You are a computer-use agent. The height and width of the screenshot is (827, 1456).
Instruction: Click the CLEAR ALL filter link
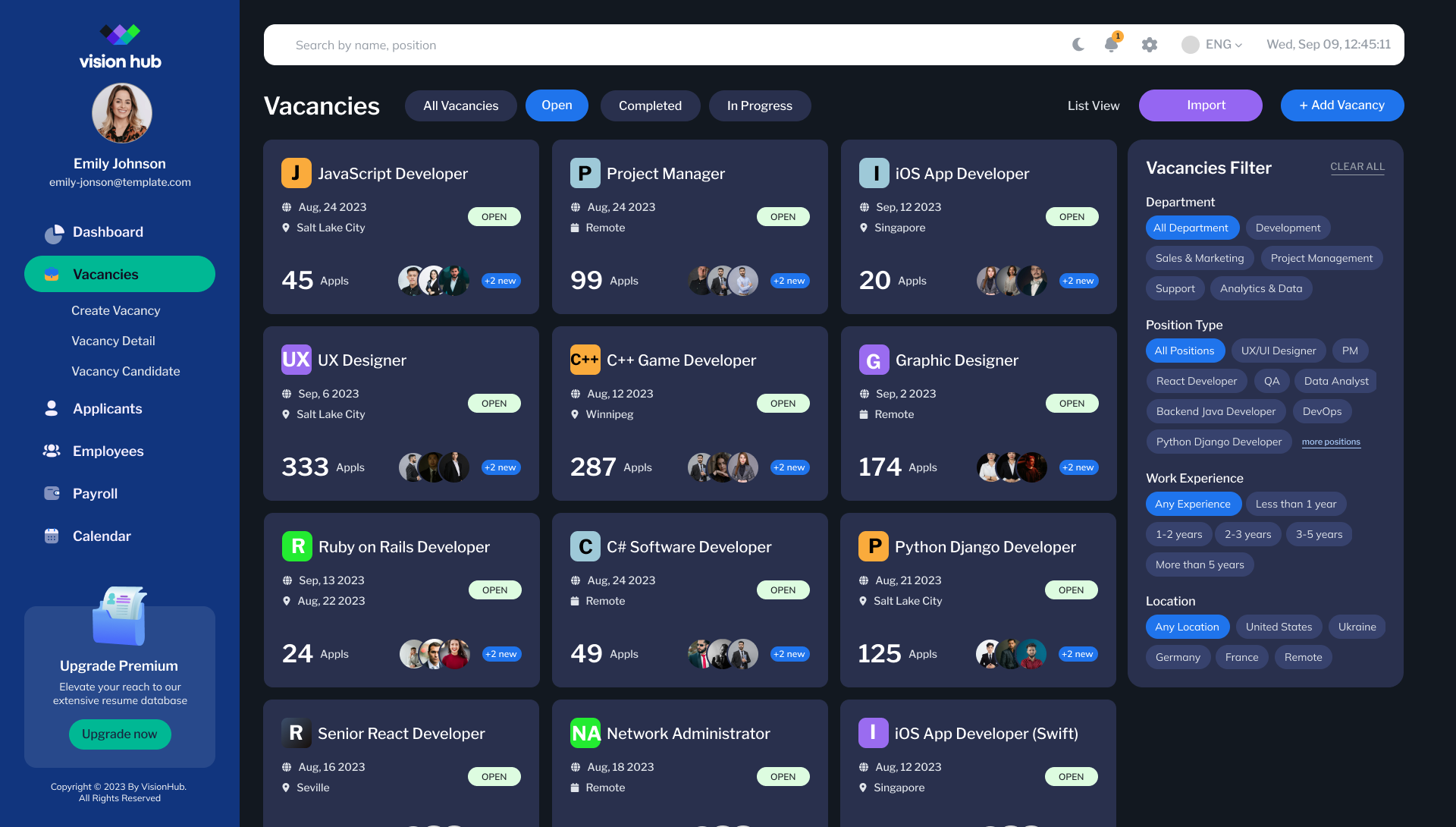(1357, 167)
